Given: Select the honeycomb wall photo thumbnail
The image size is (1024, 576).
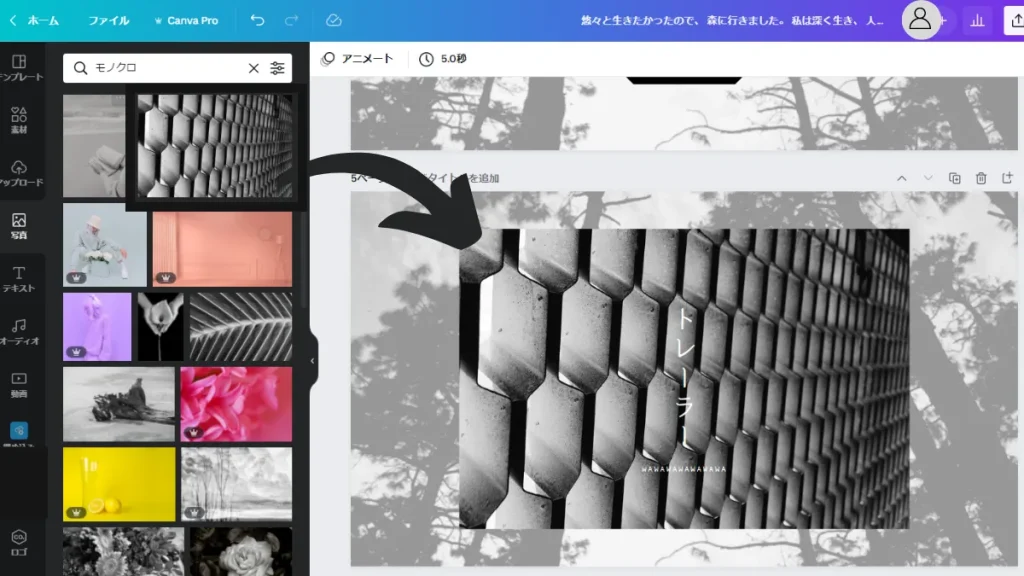Looking at the screenshot, I should click(215, 145).
